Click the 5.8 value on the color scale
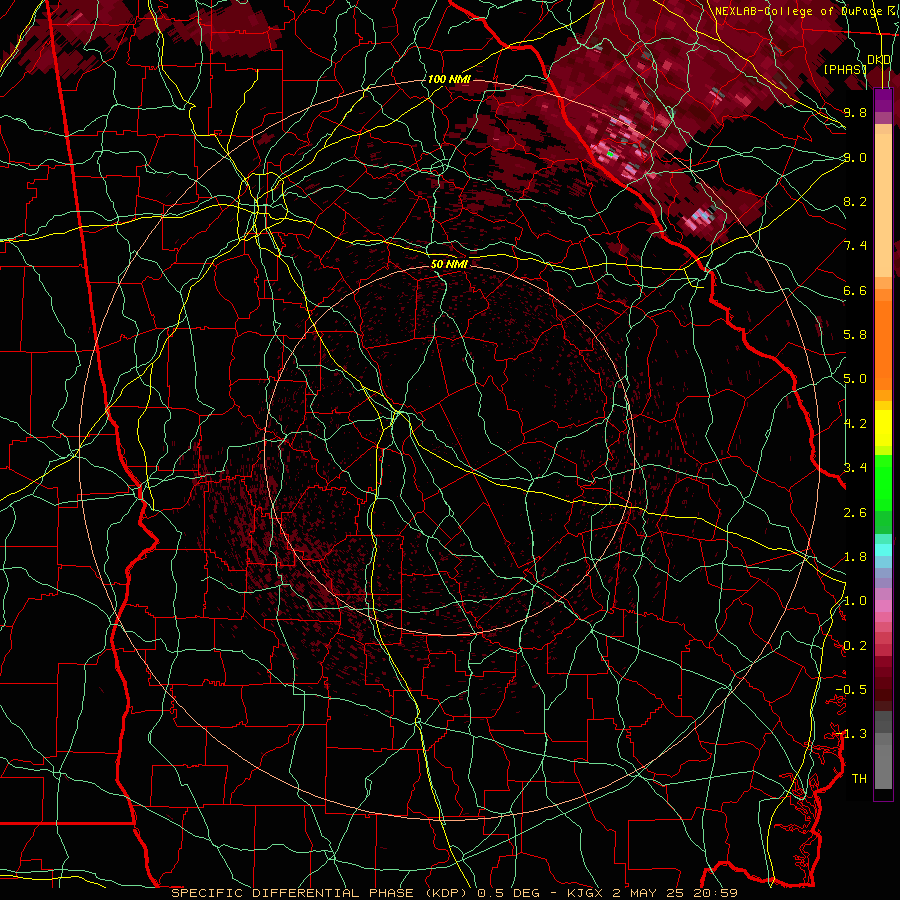Screen dimensions: 900x900 click(855, 335)
